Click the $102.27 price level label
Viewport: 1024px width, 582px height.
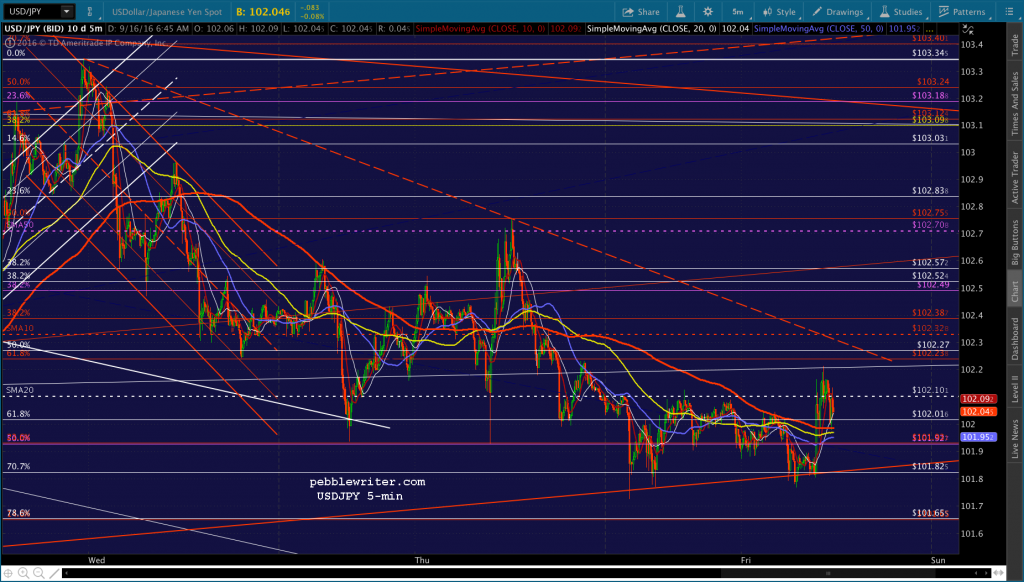(933, 344)
